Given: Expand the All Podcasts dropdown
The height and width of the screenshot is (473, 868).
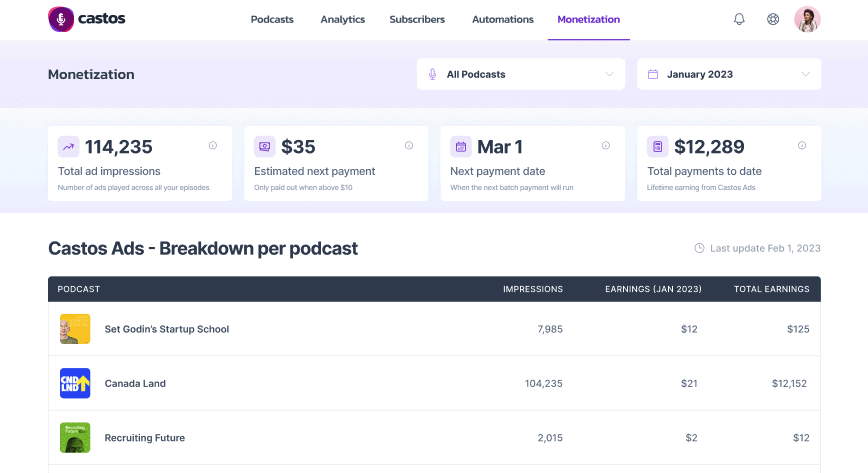Looking at the screenshot, I should 520,74.
